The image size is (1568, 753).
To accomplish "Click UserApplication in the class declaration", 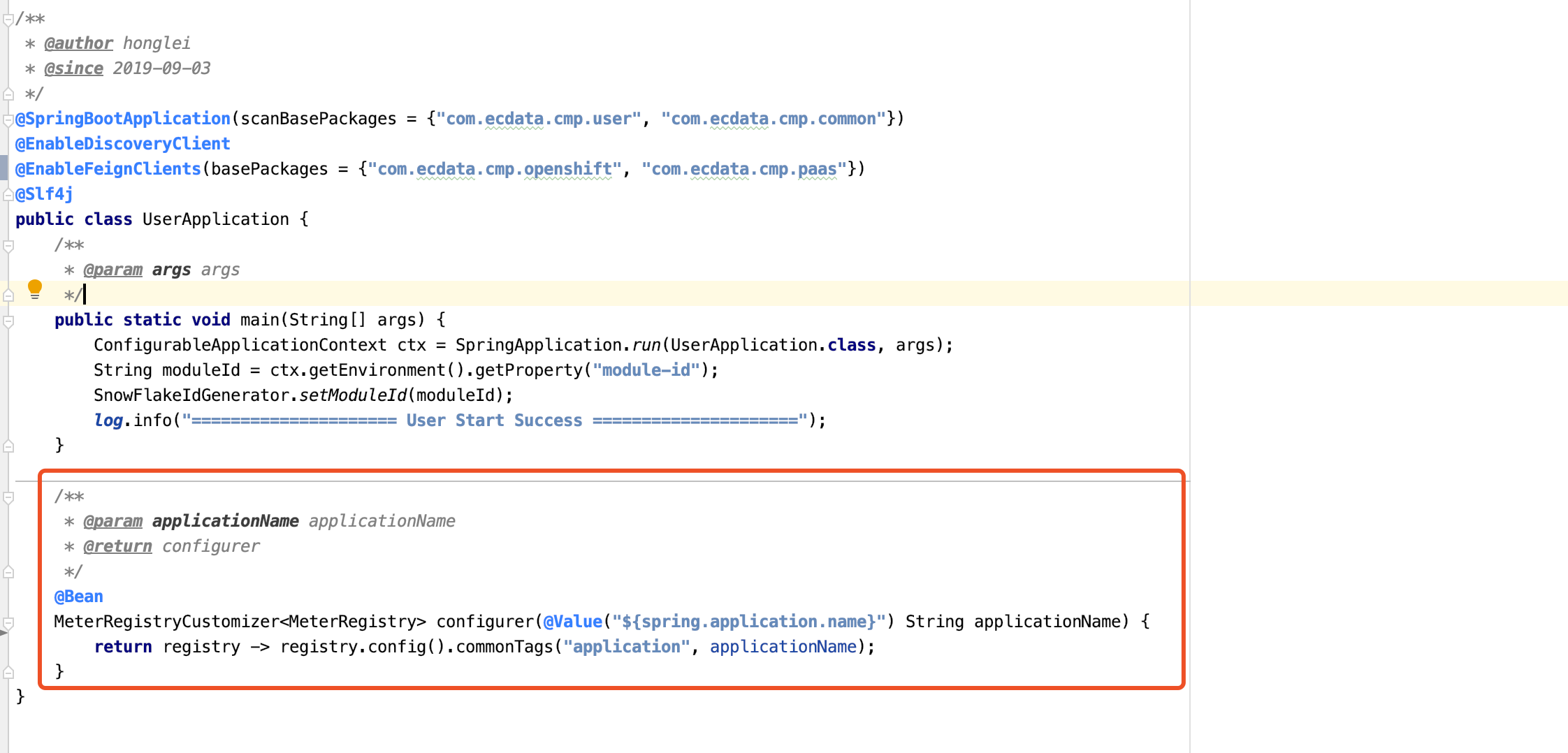I will point(216,219).
